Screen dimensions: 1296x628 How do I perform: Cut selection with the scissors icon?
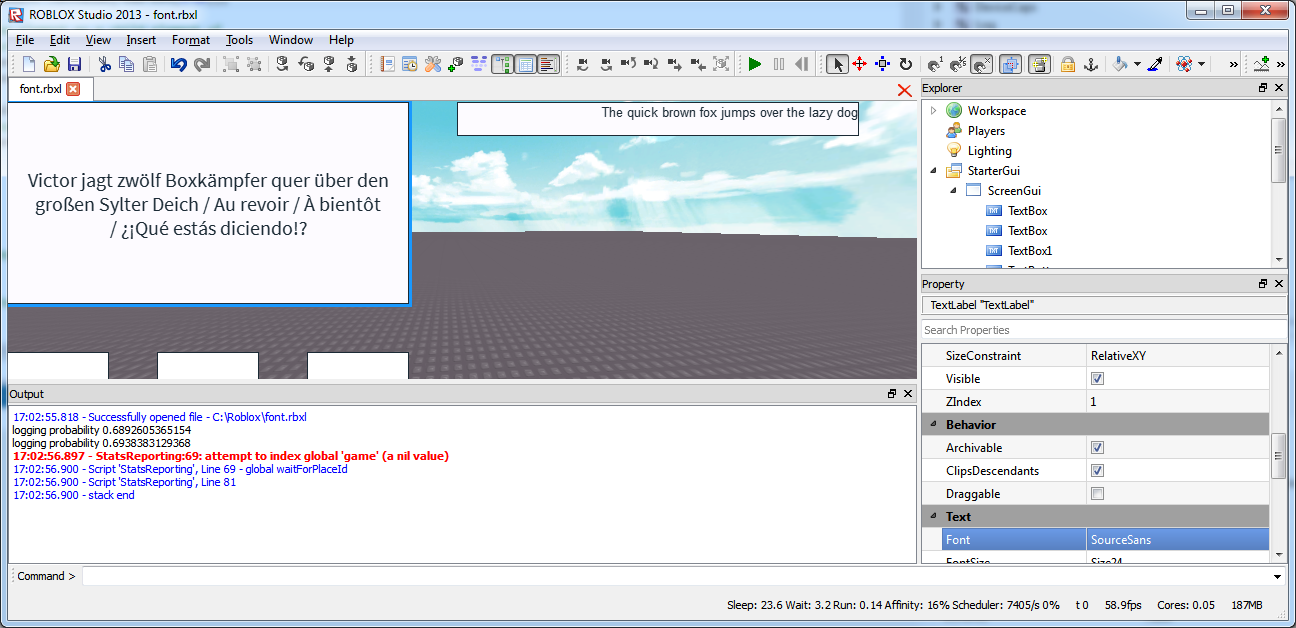pyautogui.click(x=104, y=64)
